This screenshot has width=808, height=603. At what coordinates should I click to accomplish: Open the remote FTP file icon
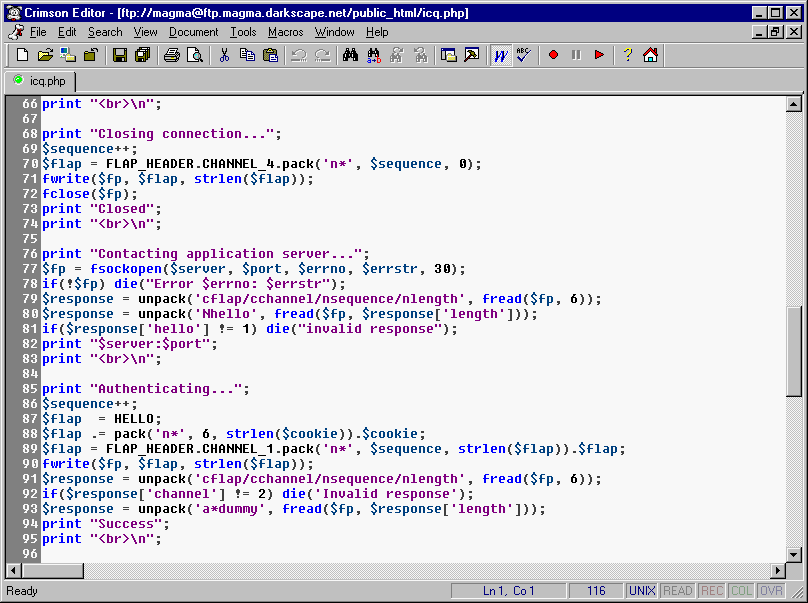point(68,55)
